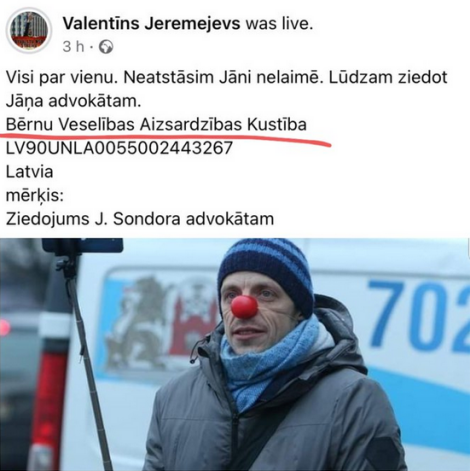The image size is (470, 471).
Task: Select the IBAN LV90UNLA0055002443267 text
Action: click(x=119, y=148)
